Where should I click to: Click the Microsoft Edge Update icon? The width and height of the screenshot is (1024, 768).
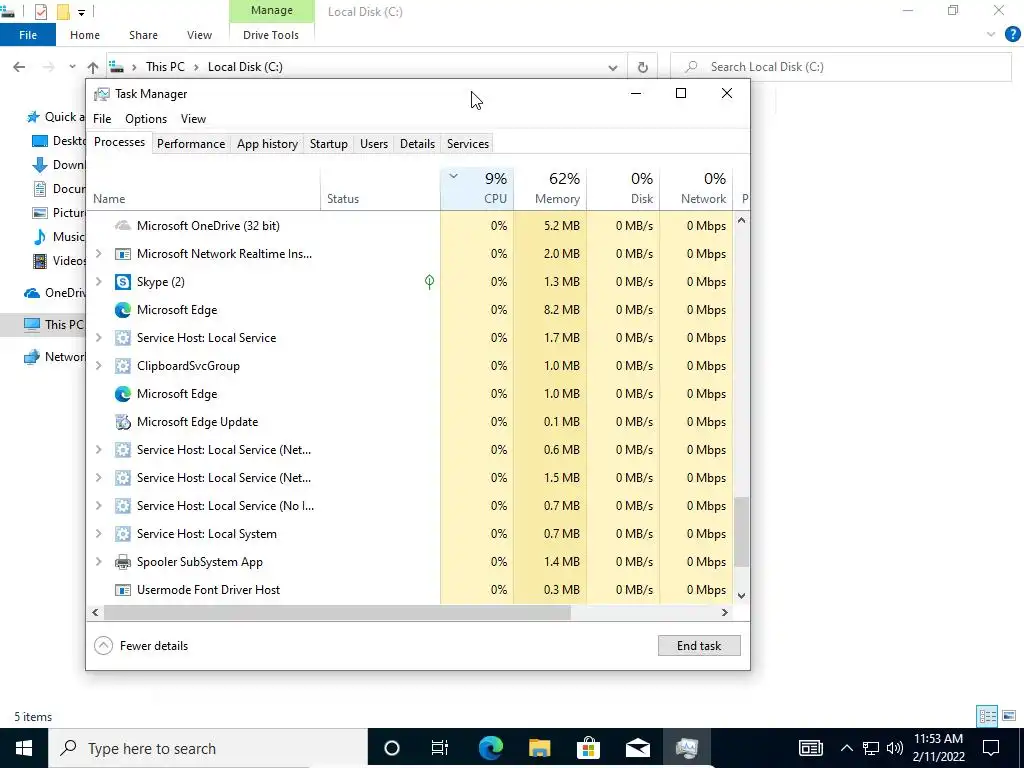pos(123,422)
